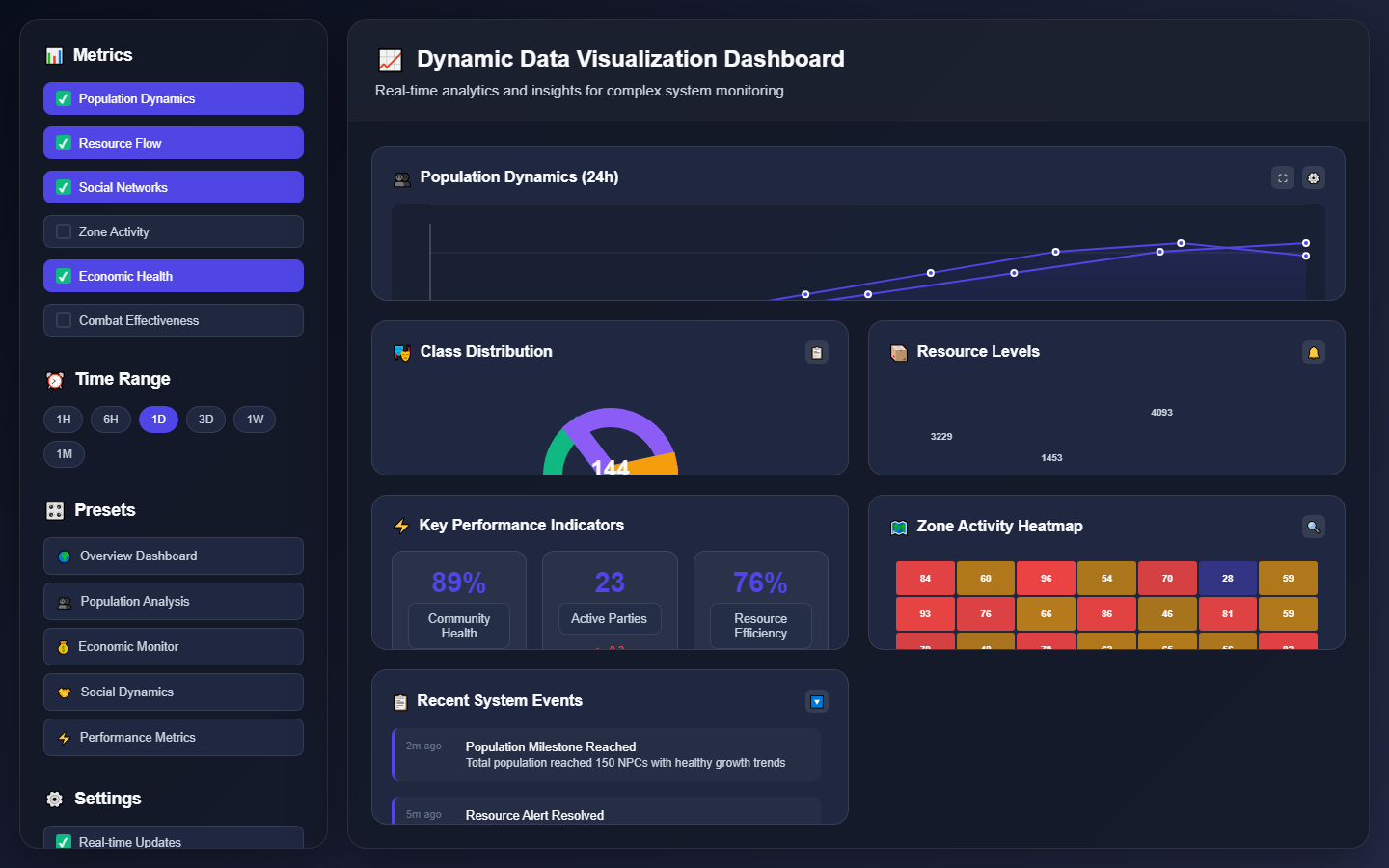Open the Population Milestone Reached event

pos(606,754)
